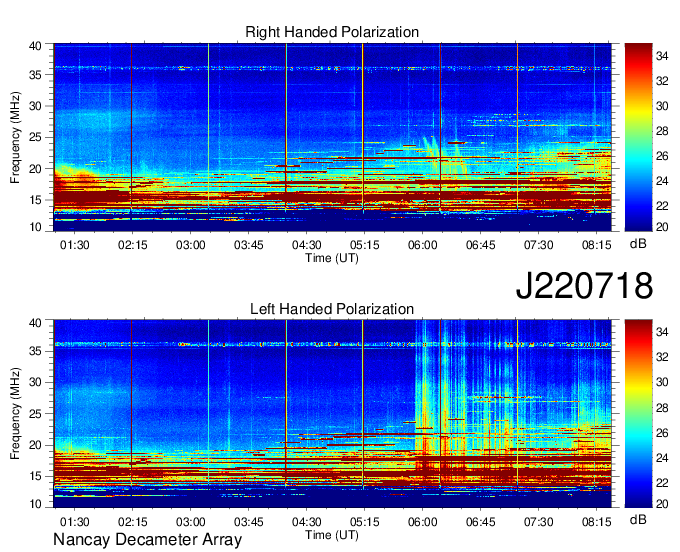Click the 07:30 time tick under the Left Handed plot
Image resolution: width=680 pixels, height=552 pixels.
539,522
